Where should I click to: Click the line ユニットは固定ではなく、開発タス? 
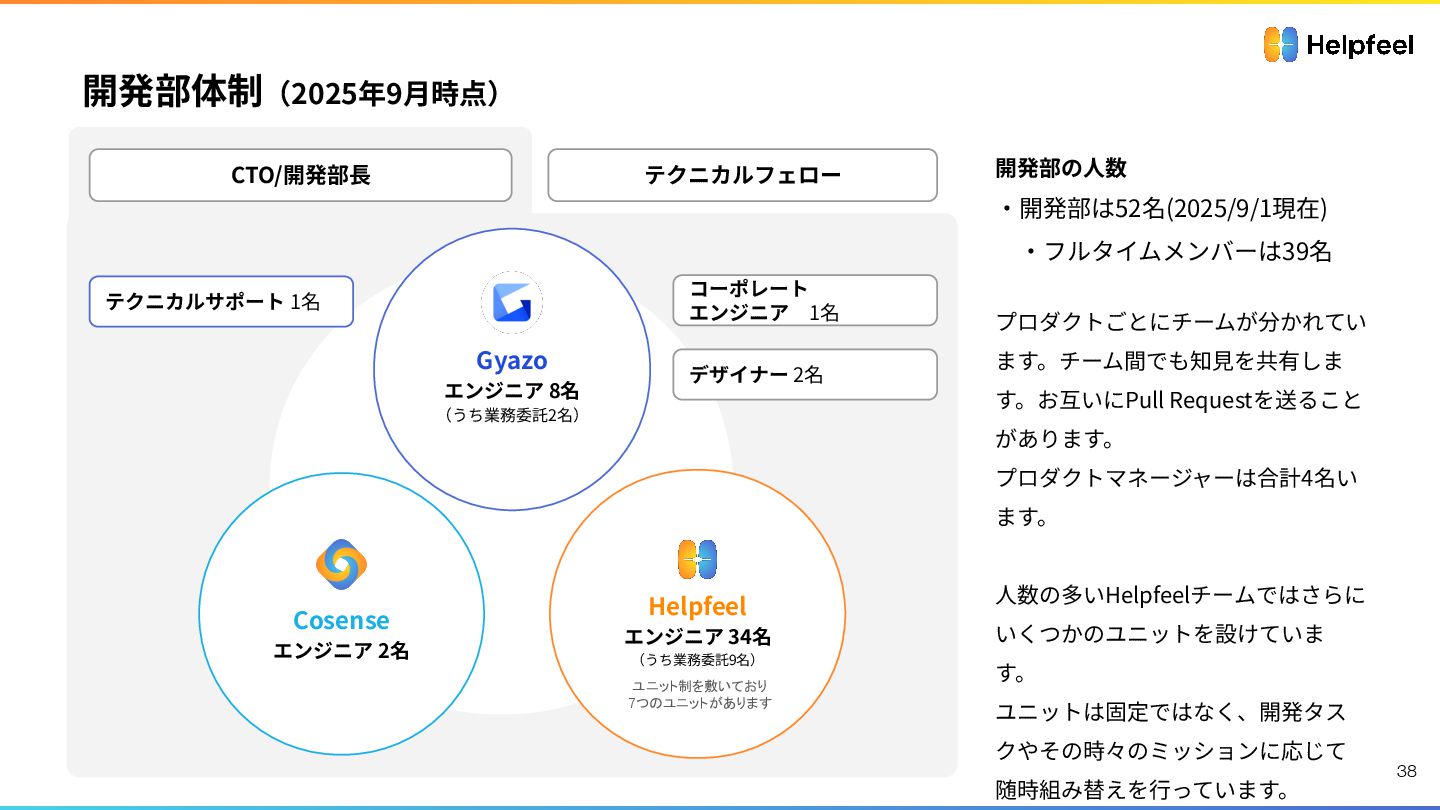(x=1170, y=713)
